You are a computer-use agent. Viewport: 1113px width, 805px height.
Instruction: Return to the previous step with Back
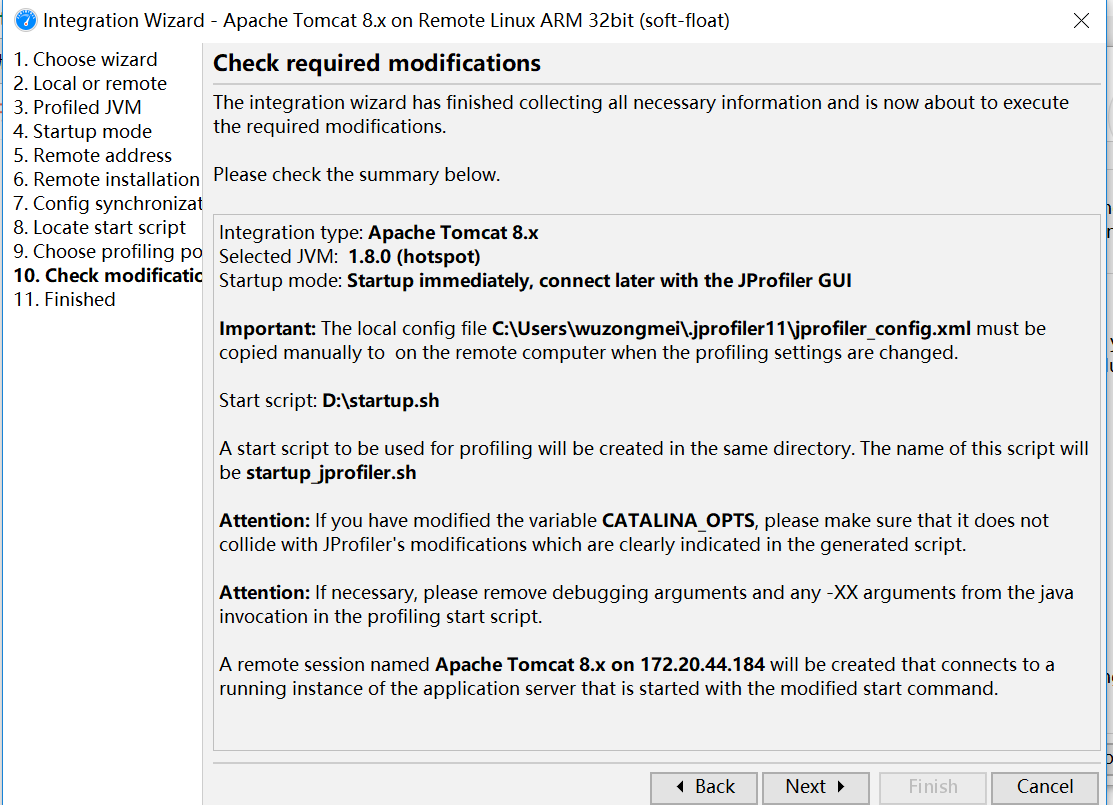pyautogui.click(x=704, y=787)
